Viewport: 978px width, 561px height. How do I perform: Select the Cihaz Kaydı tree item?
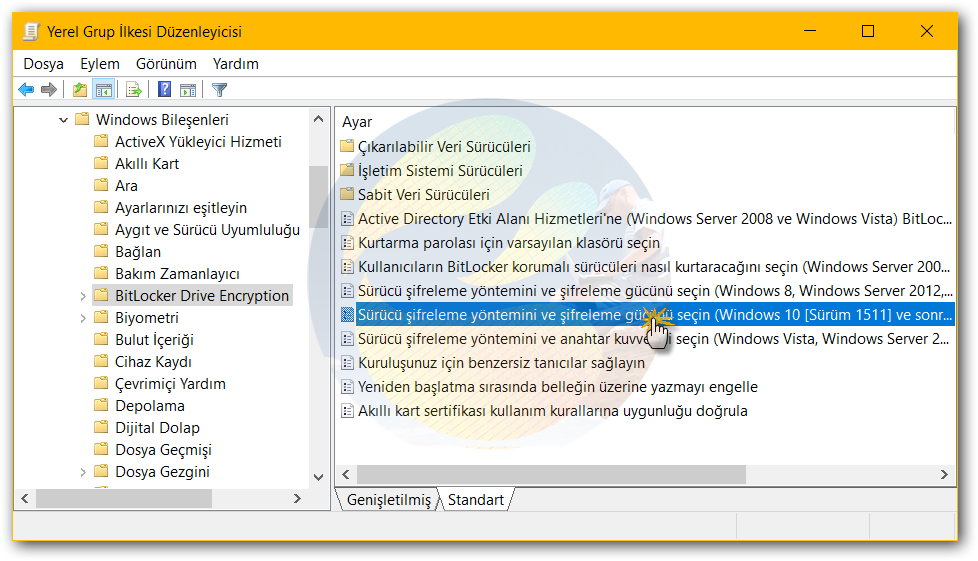153,361
